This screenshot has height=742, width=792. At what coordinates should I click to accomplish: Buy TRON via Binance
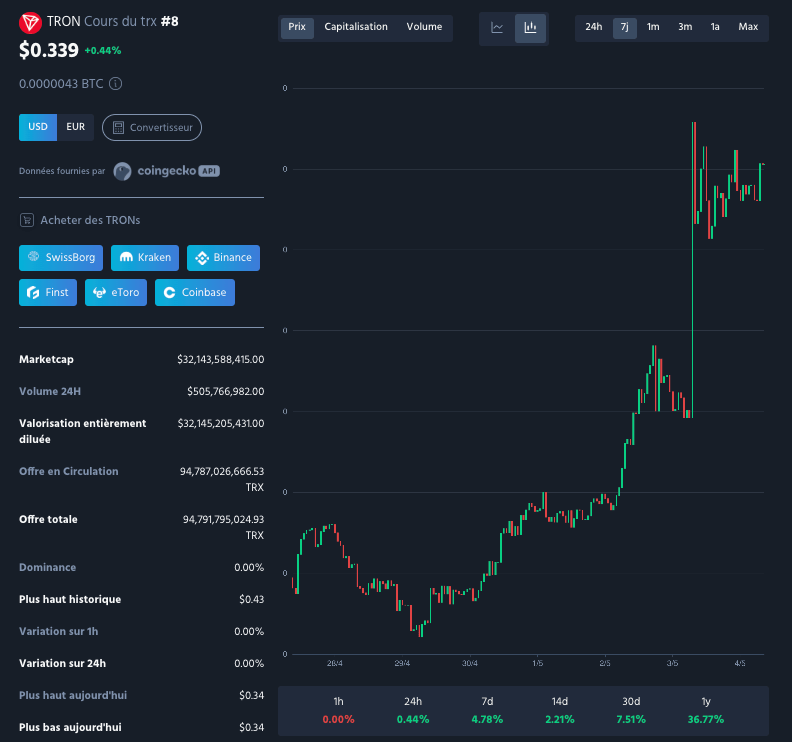click(223, 258)
